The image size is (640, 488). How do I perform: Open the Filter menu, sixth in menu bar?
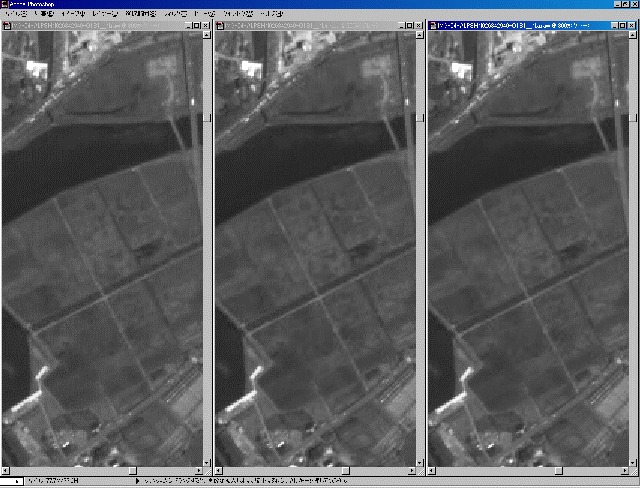click(176, 14)
